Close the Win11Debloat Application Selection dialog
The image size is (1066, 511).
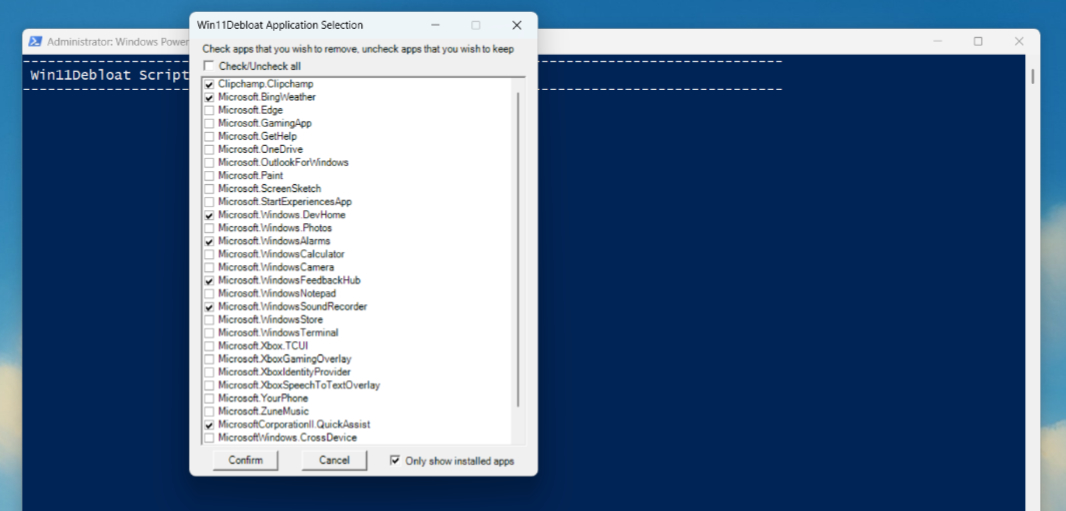point(516,25)
